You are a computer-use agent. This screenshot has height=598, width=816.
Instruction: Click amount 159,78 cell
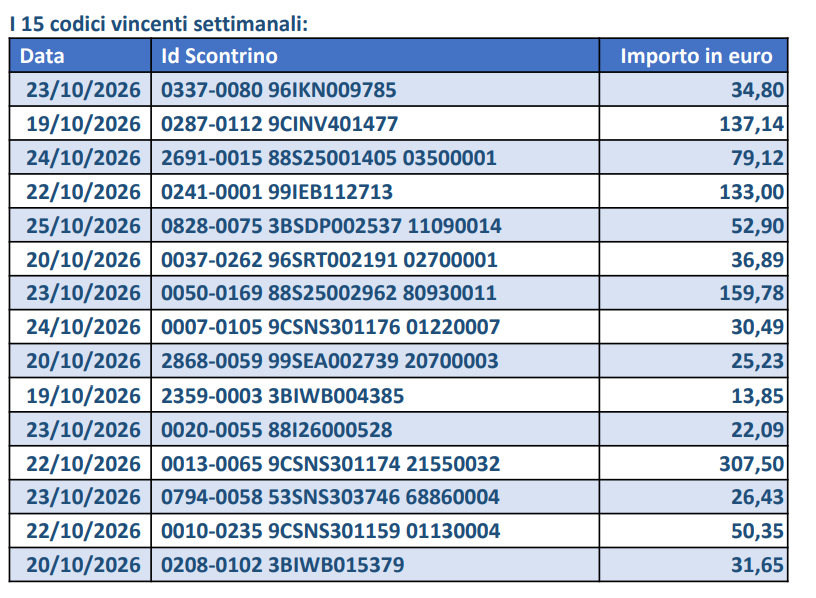694,293
